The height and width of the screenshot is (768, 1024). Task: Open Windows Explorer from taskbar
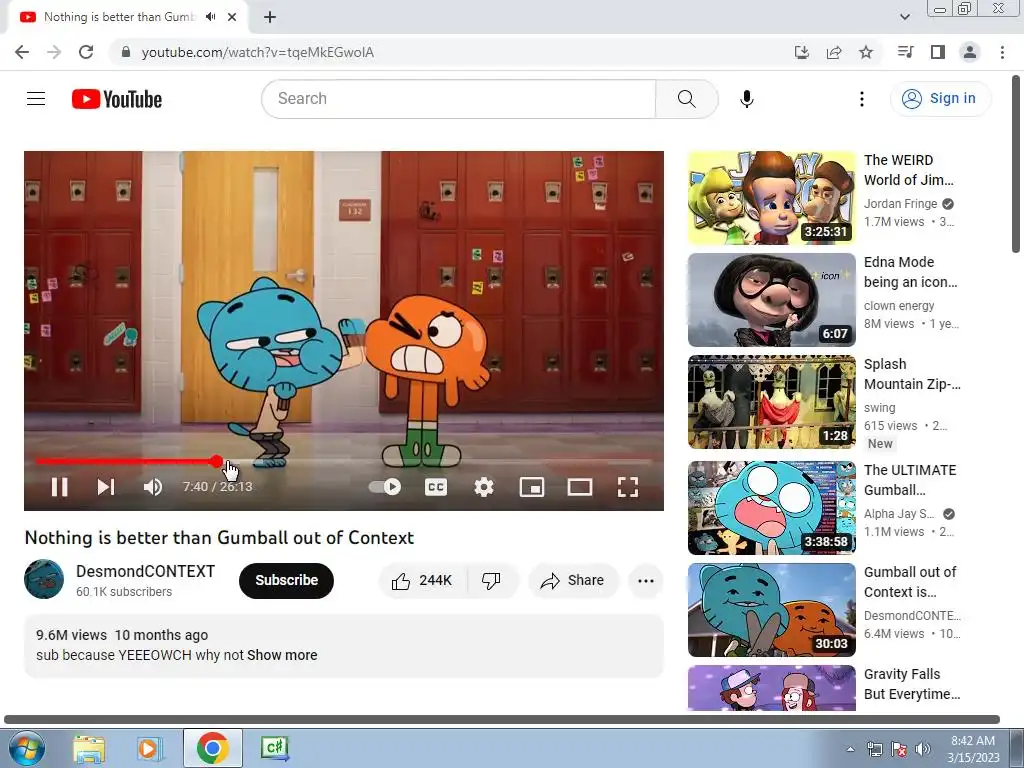(x=89, y=748)
